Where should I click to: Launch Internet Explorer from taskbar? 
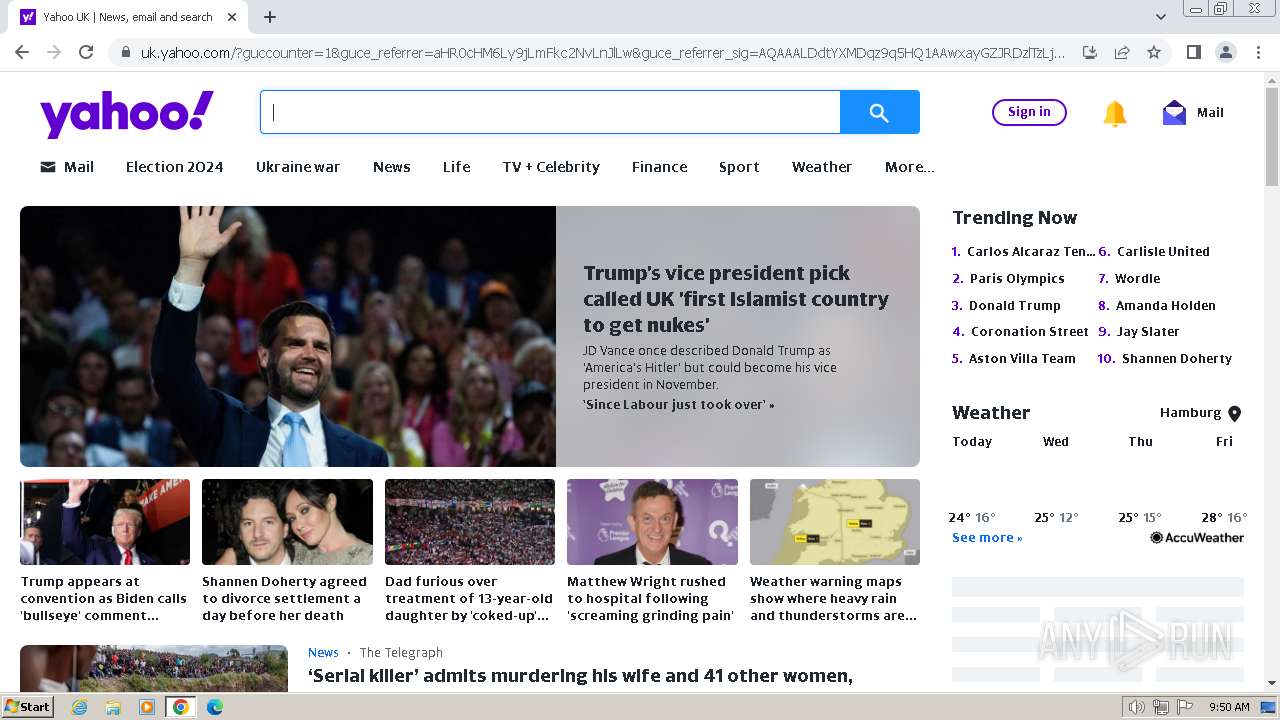point(79,707)
